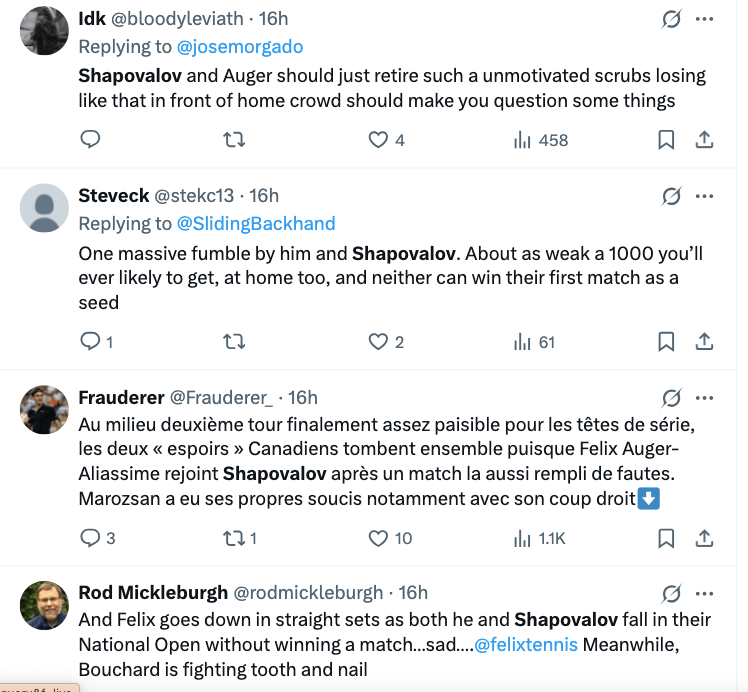View Frauderer tweet analytics of 1.1K

(x=540, y=538)
